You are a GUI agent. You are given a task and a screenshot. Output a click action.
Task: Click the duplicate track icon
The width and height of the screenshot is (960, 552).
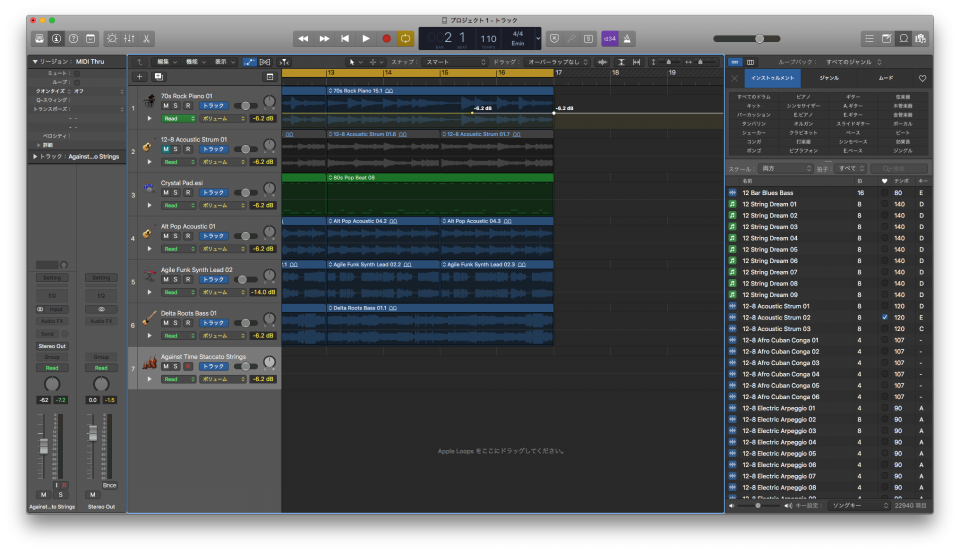(x=159, y=76)
